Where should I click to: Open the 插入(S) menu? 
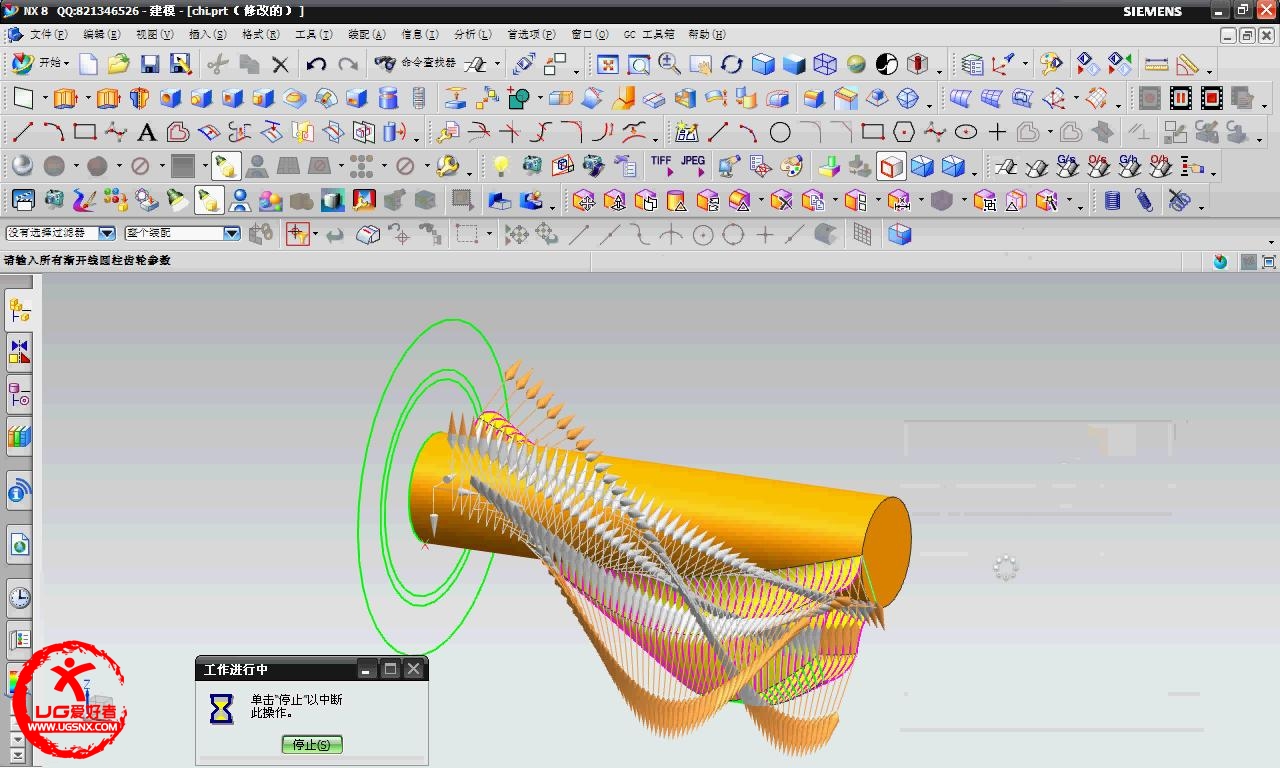click(208, 34)
